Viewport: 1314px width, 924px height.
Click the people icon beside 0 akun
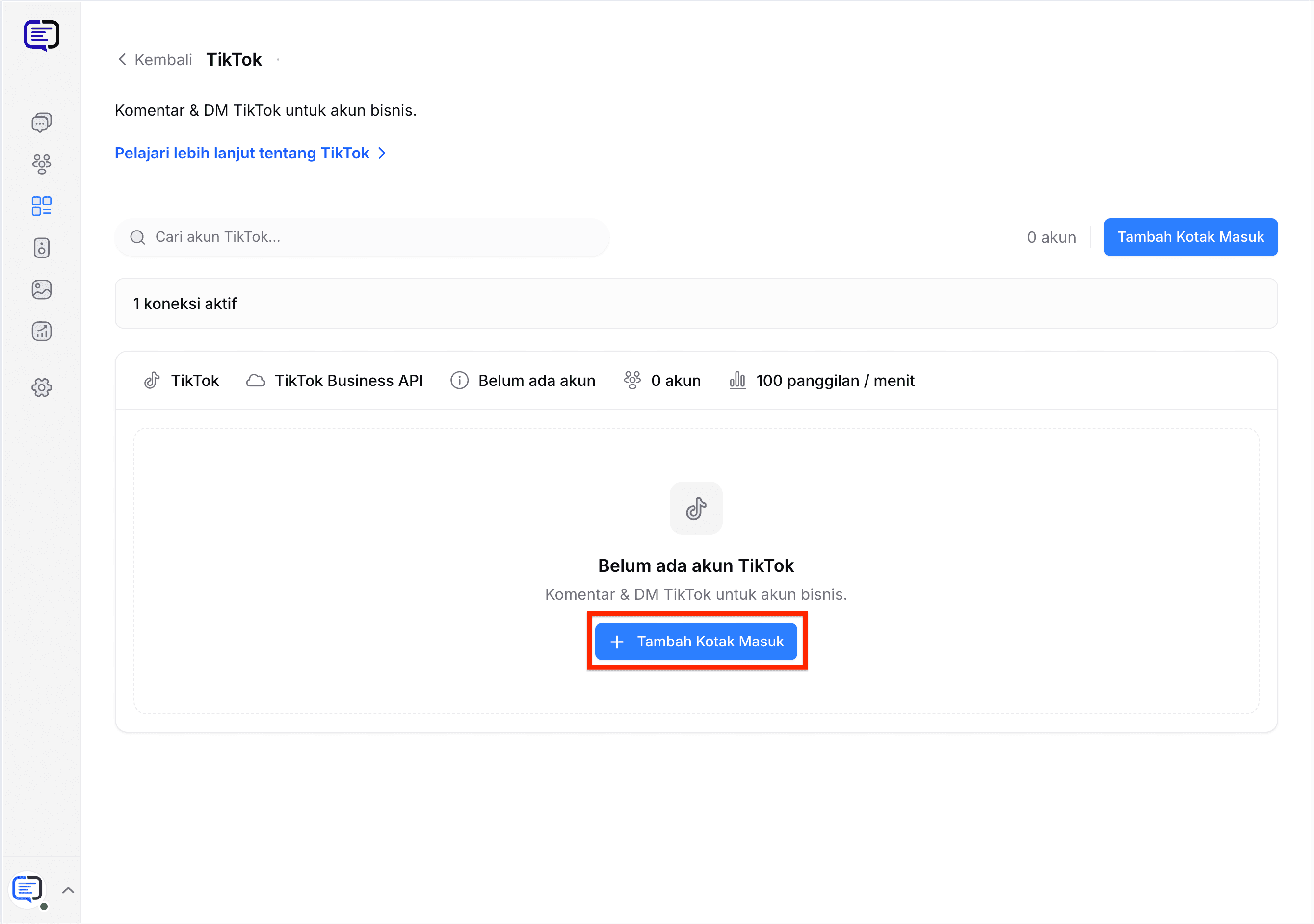tap(632, 381)
